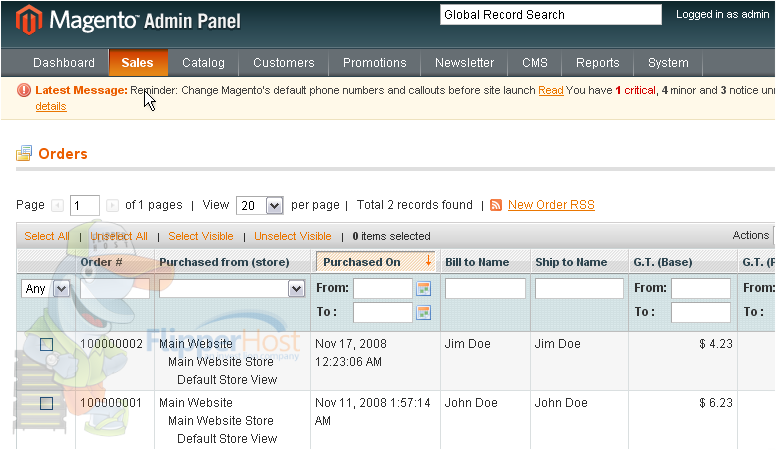The image size is (776, 450).
Task: Click order number 100000001
Action: (x=111, y=403)
